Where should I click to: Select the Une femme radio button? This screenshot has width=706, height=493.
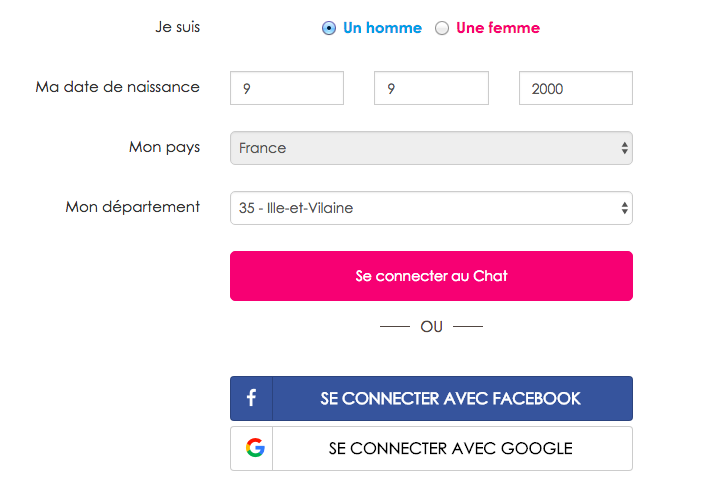[442, 28]
